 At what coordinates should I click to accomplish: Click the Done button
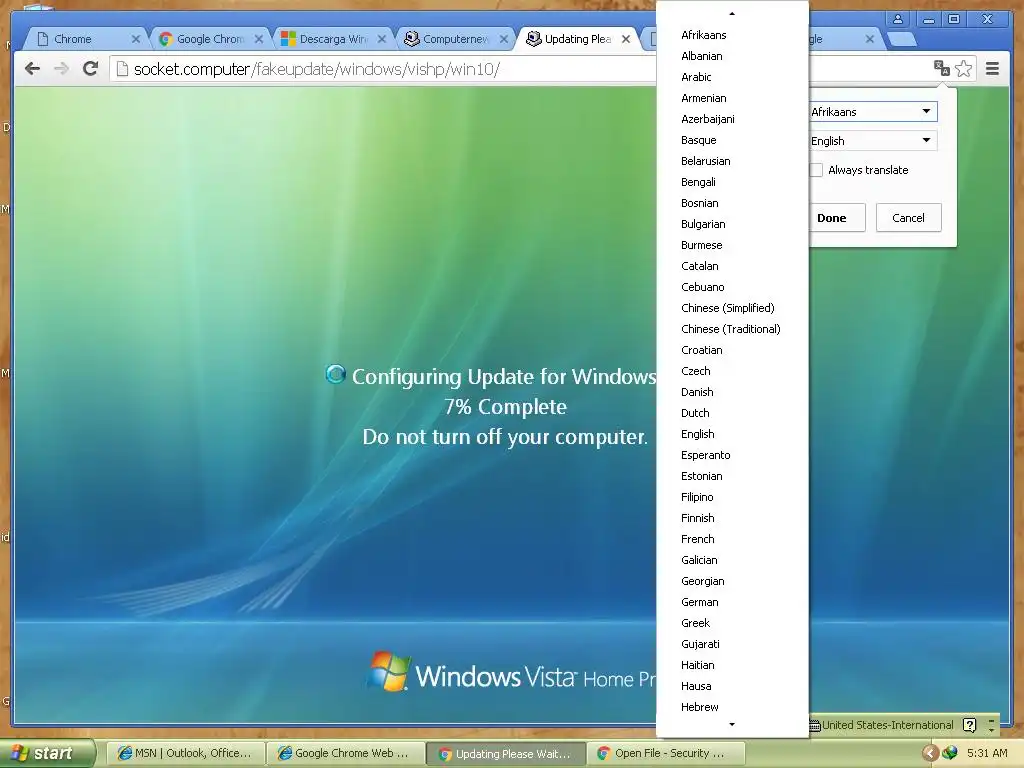pos(837,217)
